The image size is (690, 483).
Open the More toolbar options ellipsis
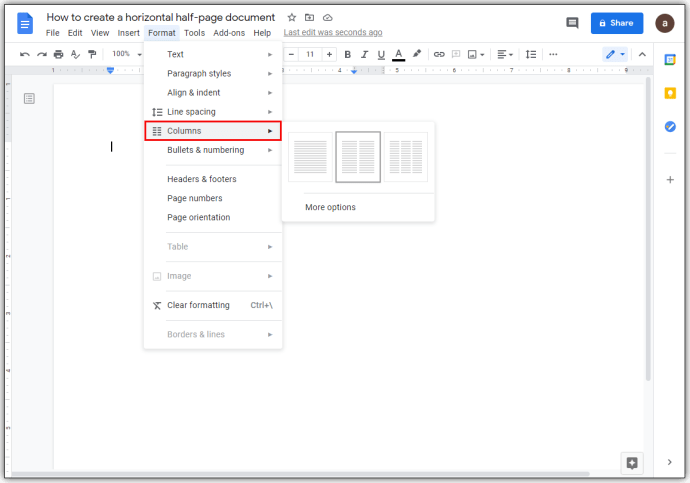(553, 54)
